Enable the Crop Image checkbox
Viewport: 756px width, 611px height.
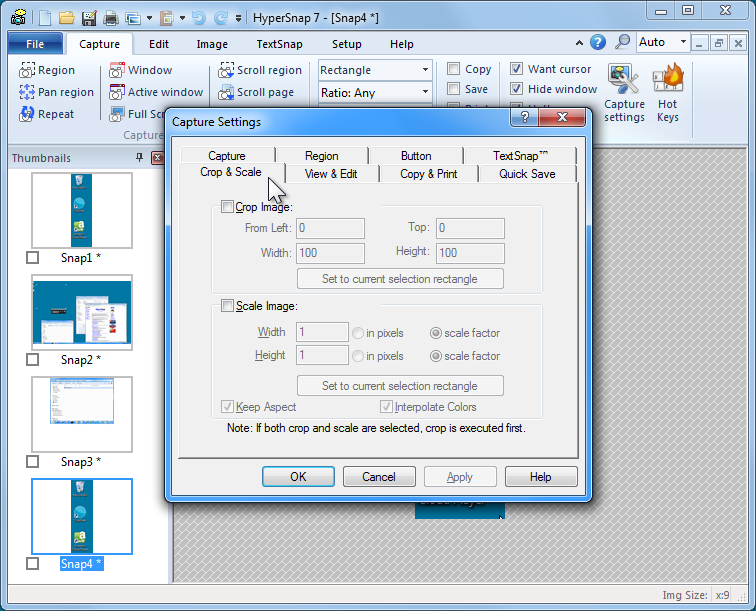click(226, 207)
